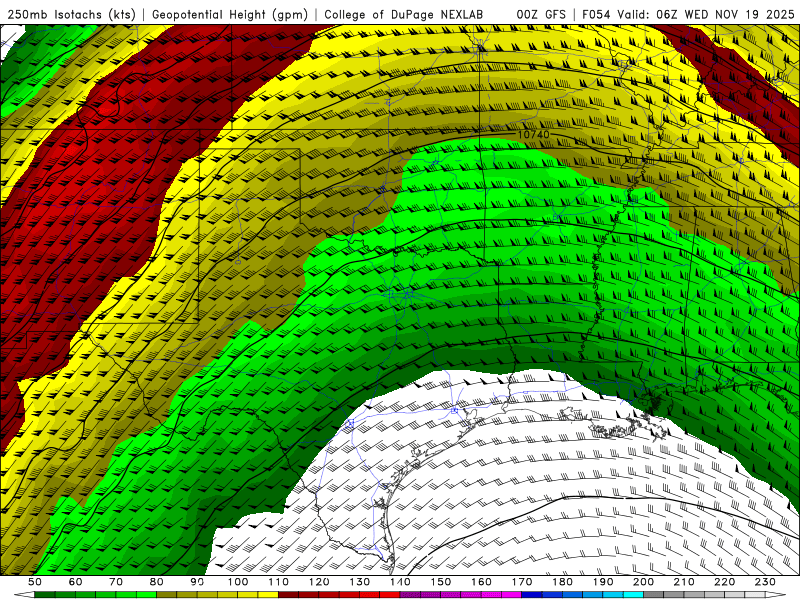Click the '200' legend value
The width and height of the screenshot is (800, 600).
click(643, 582)
